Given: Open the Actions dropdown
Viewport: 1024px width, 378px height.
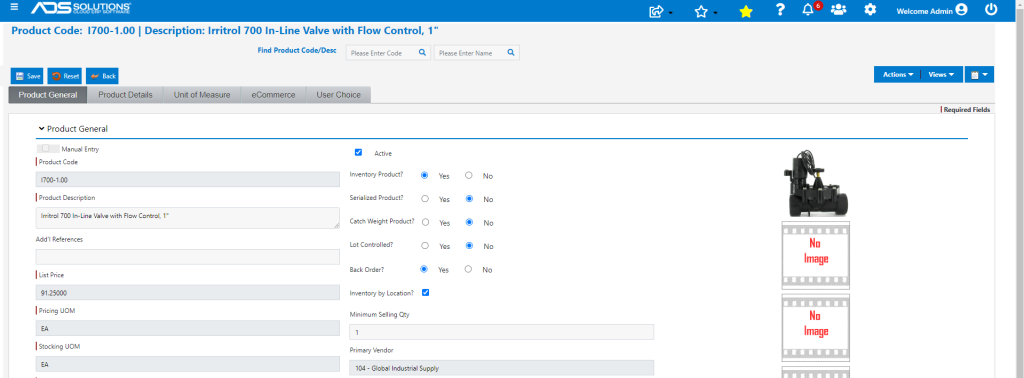Looking at the screenshot, I should 898,74.
